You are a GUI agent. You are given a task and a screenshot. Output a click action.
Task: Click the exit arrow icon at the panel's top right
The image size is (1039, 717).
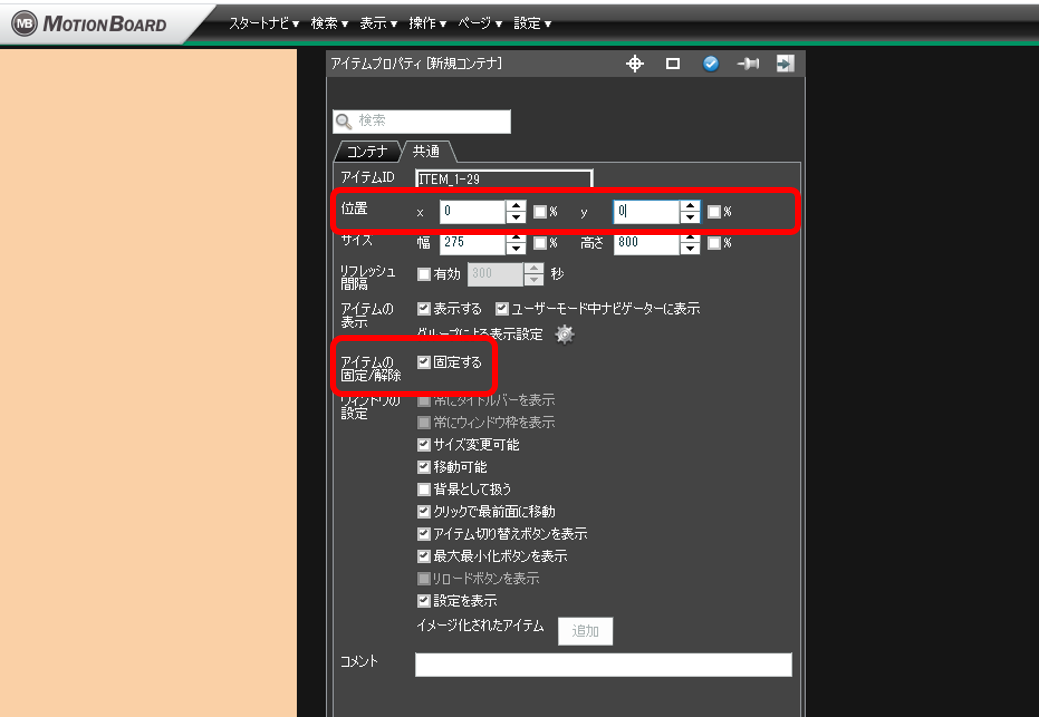coord(786,62)
